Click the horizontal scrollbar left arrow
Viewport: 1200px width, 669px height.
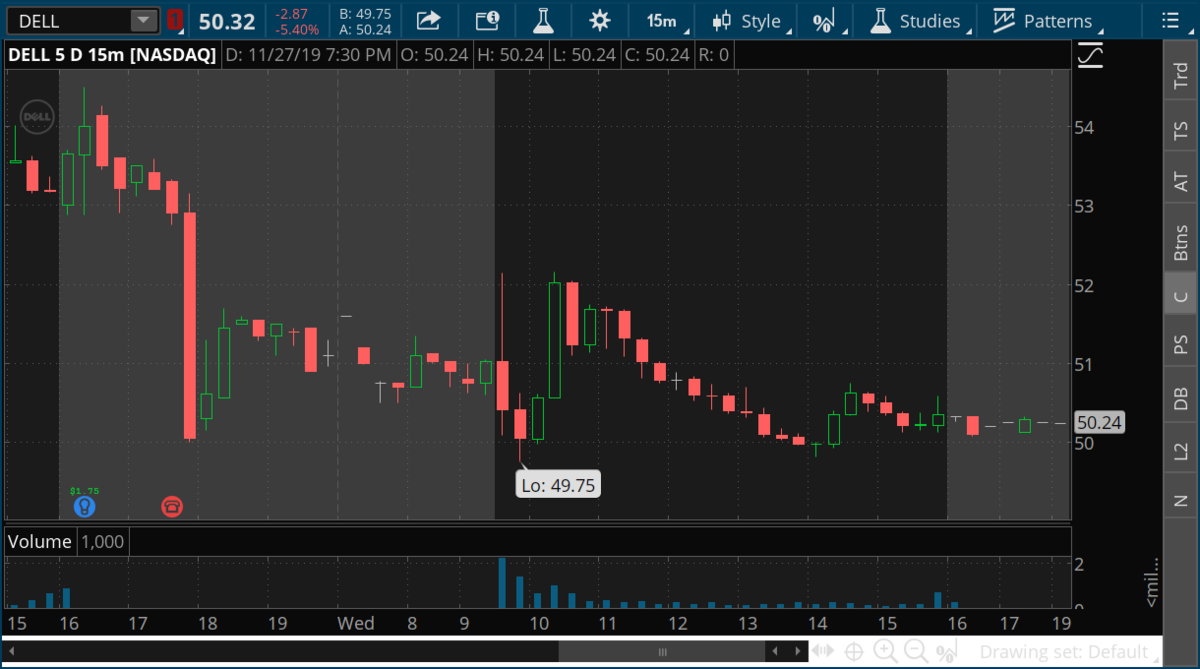(10, 651)
